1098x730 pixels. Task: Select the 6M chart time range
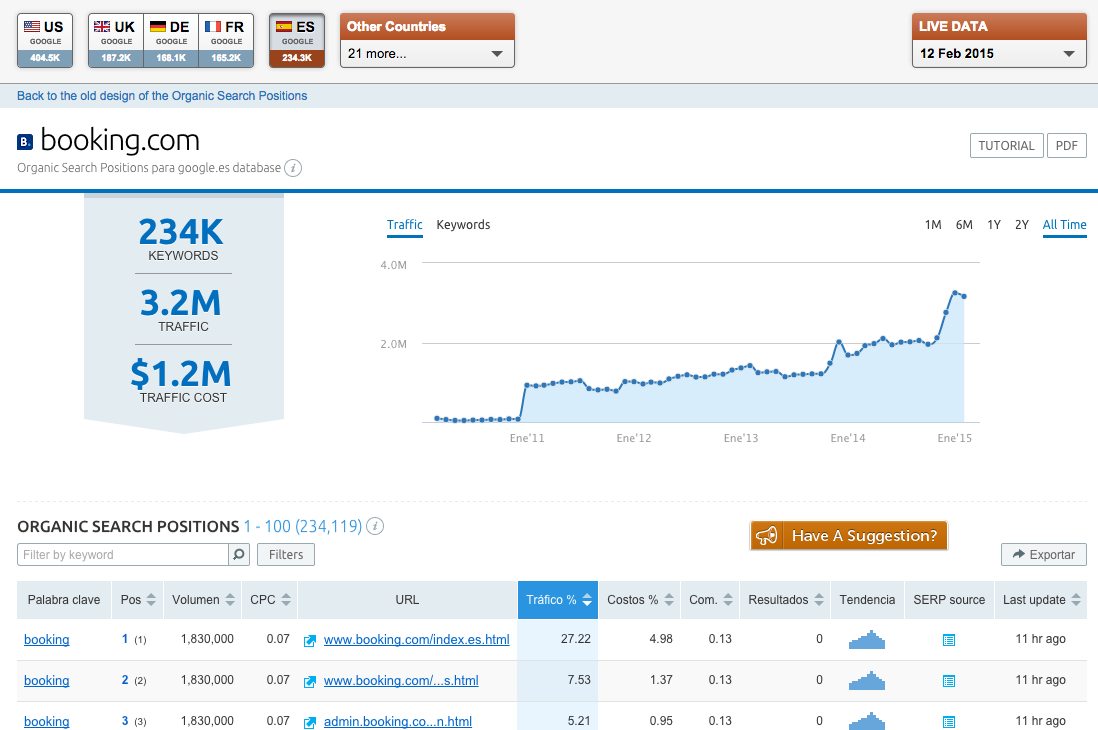point(964,225)
